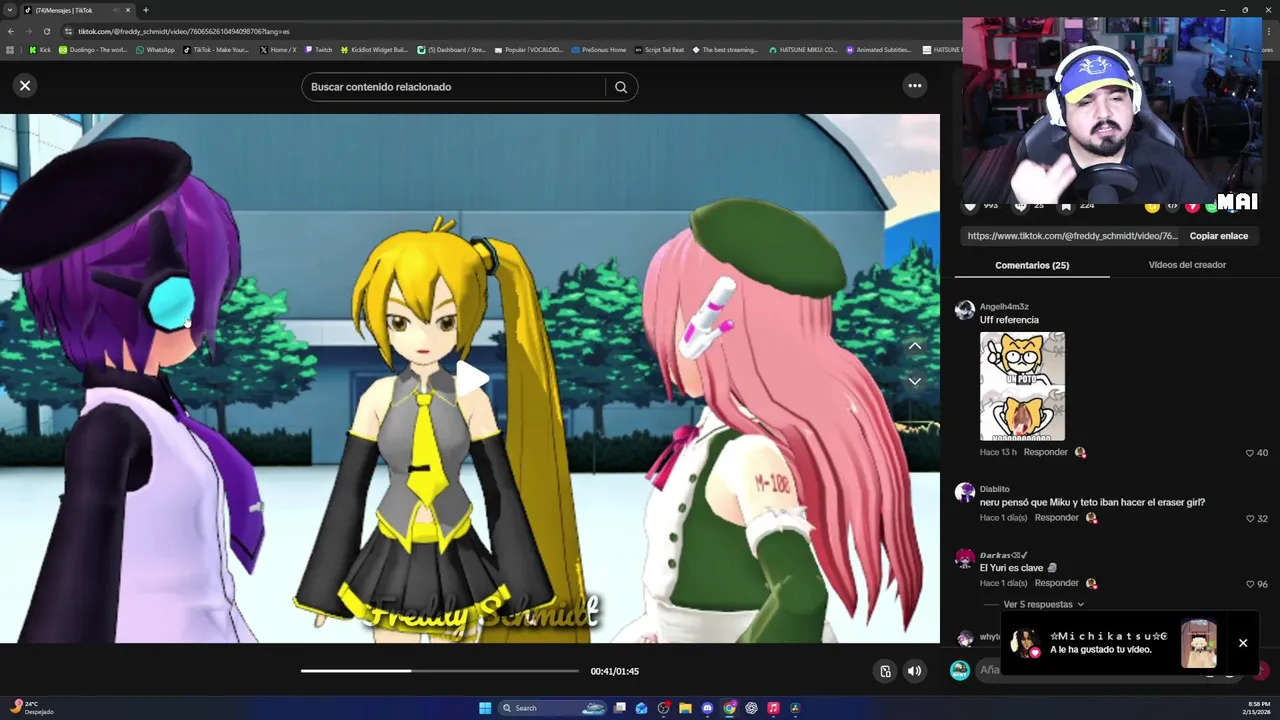
Task: Click the yellow repost share icon
Action: (1152, 206)
